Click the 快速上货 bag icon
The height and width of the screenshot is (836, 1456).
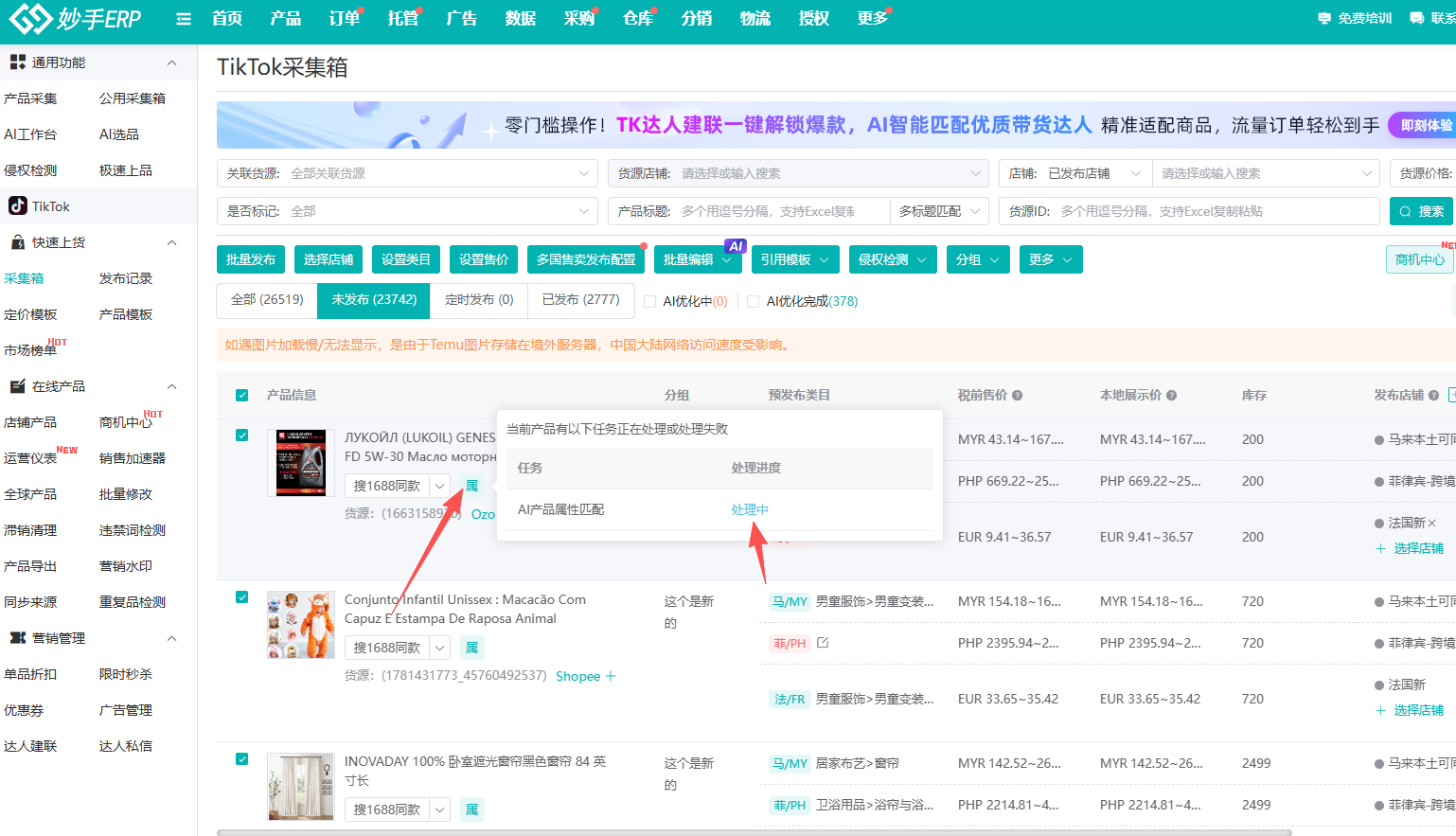[x=17, y=242]
